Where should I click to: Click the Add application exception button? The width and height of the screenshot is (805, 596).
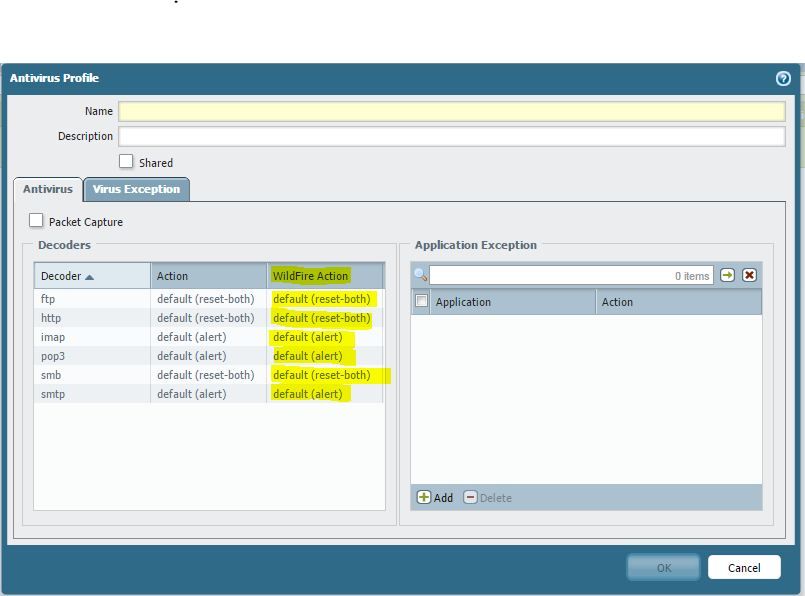click(435, 497)
